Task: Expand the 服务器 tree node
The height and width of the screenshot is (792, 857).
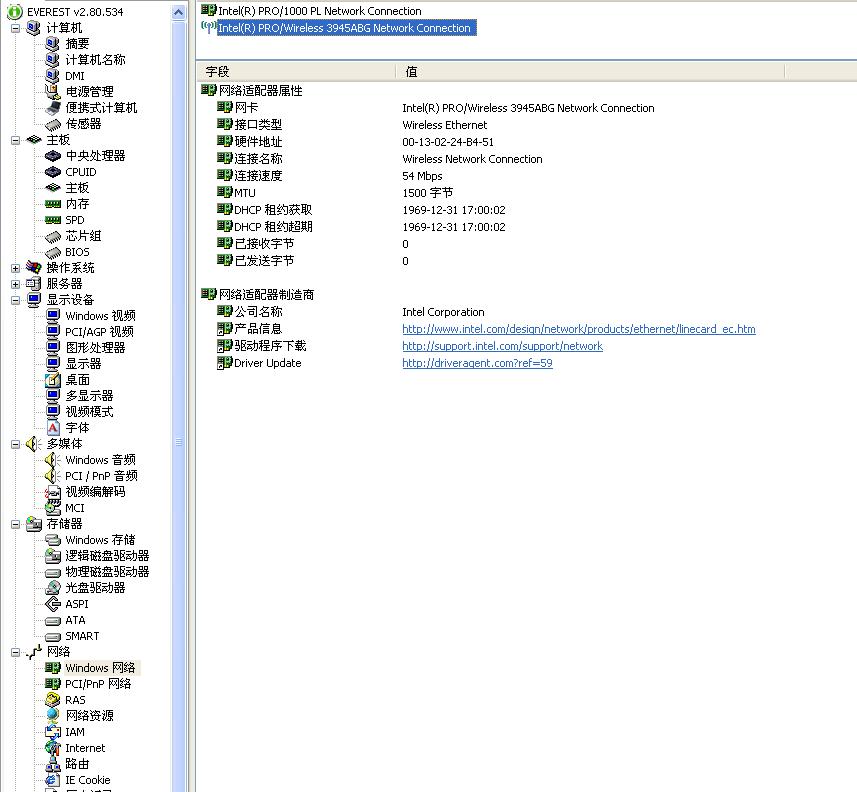Action: pyautogui.click(x=16, y=284)
